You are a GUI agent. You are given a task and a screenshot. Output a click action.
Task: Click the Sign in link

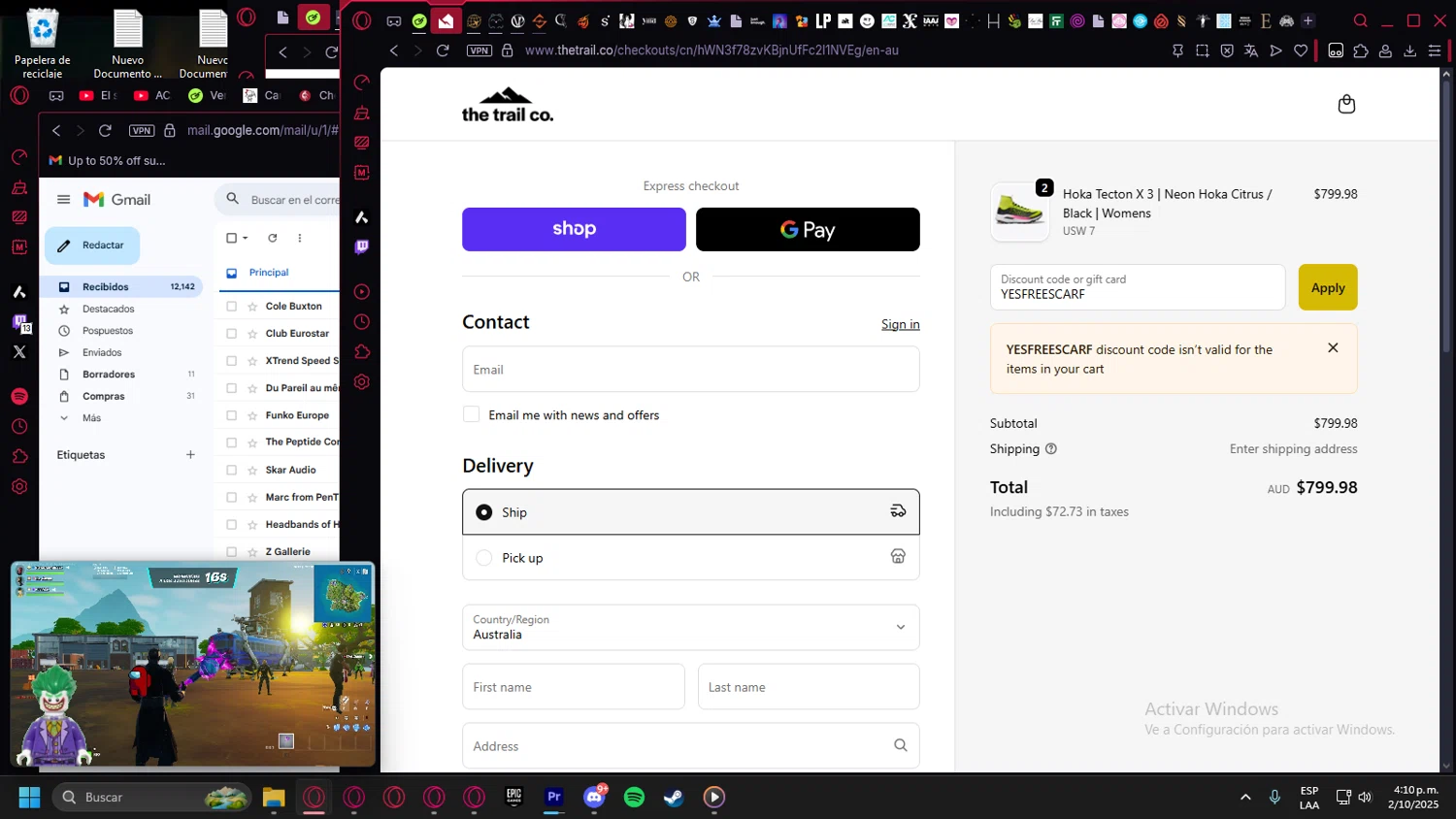point(900,324)
